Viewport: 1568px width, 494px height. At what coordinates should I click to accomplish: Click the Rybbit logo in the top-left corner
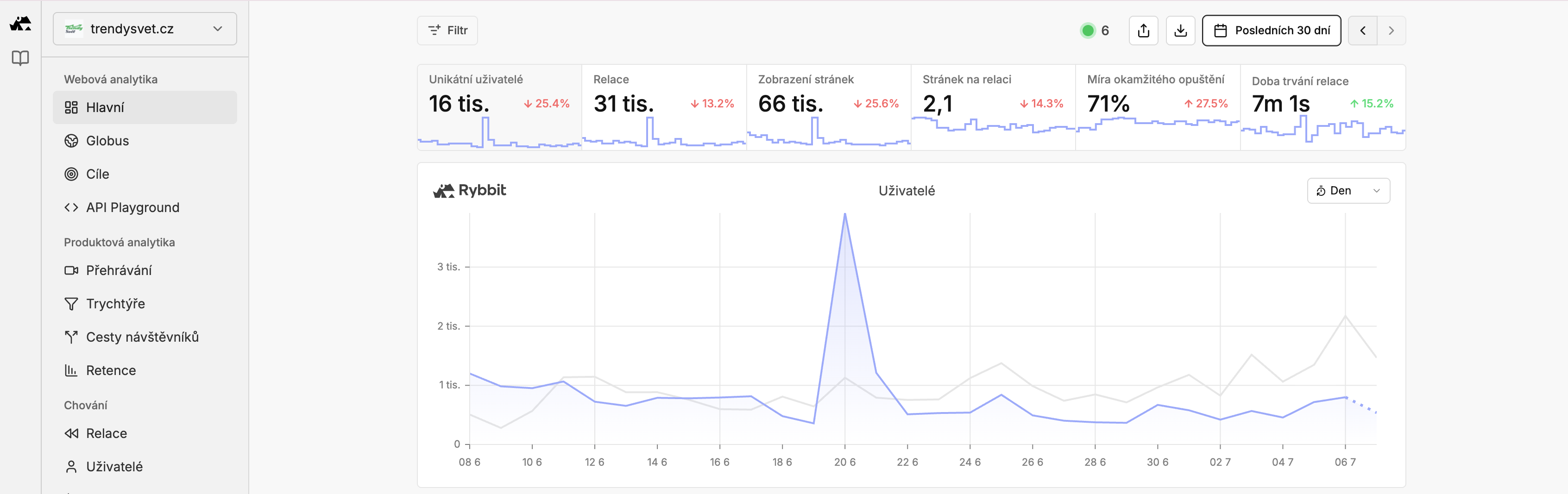point(21,24)
